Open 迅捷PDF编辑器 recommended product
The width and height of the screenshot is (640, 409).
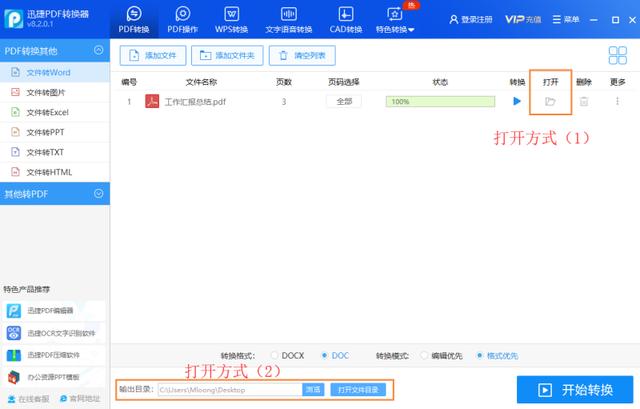point(53,311)
